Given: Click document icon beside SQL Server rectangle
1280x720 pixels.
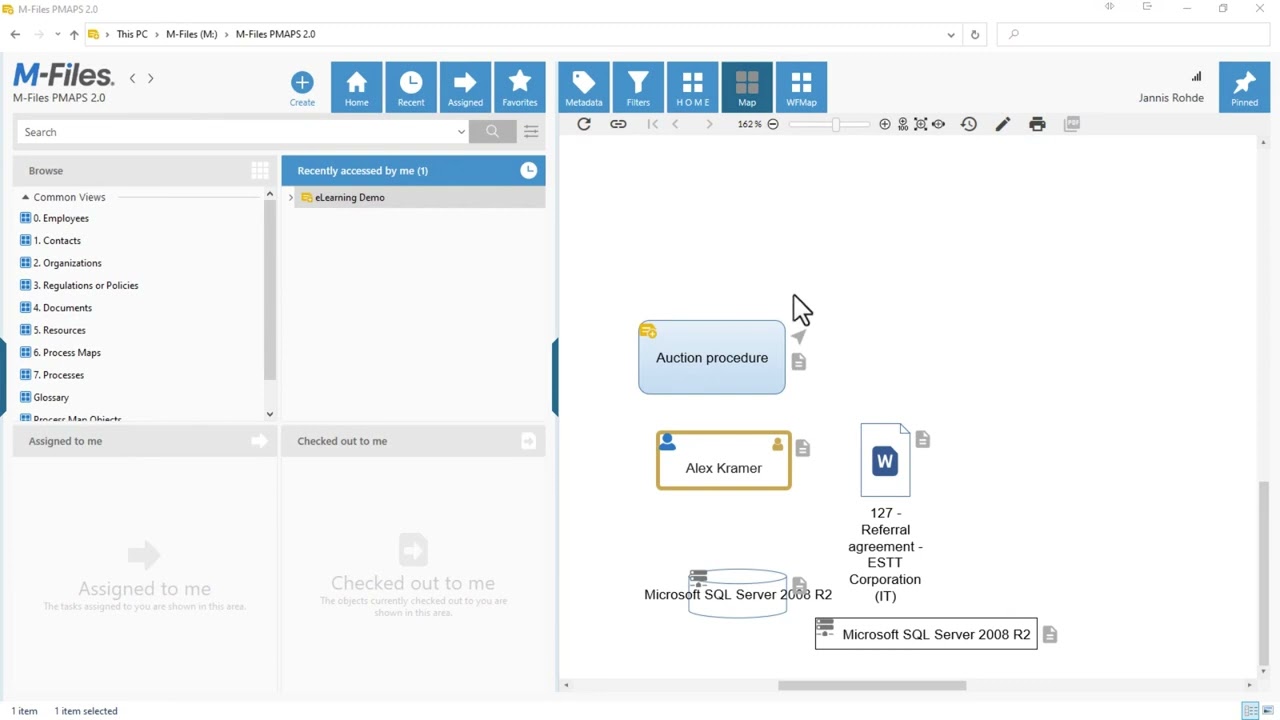Looking at the screenshot, I should (1049, 634).
